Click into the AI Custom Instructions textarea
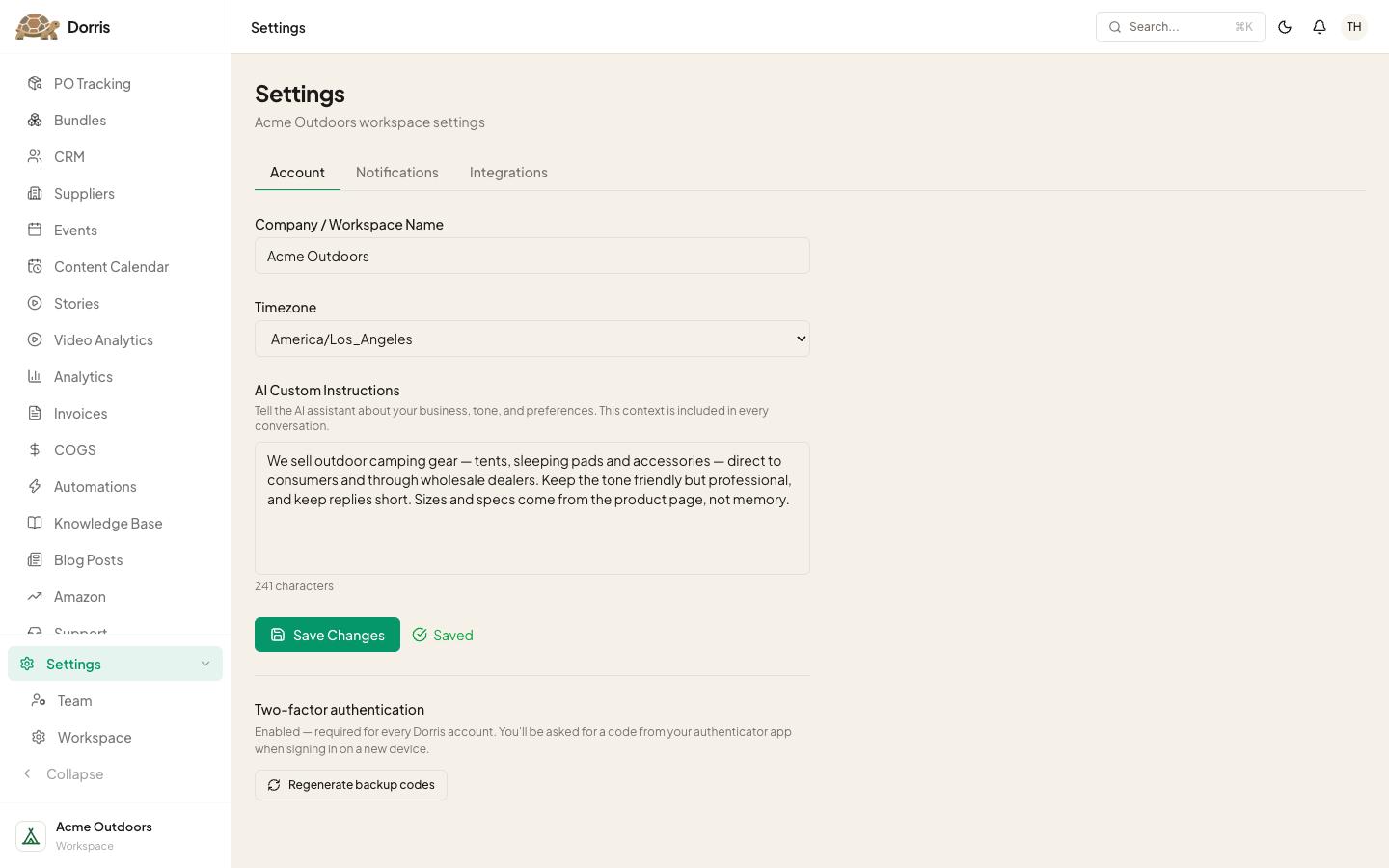The height and width of the screenshot is (868, 1389). click(532, 508)
